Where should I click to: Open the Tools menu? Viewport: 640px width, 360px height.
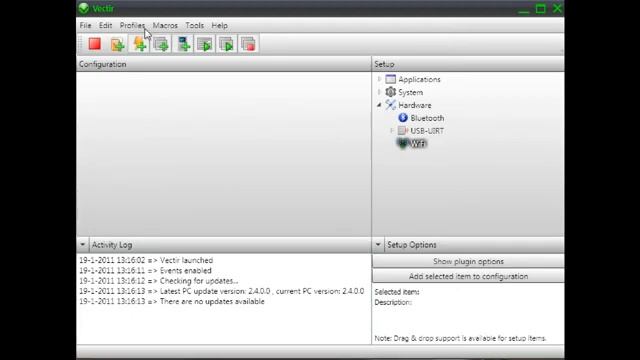194,25
